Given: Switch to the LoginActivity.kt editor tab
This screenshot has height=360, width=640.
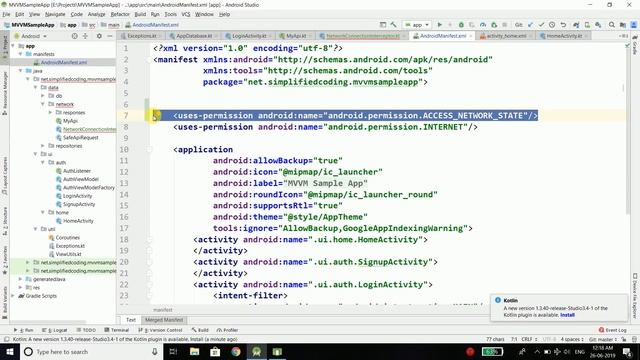Looking at the screenshot, I should click(x=249, y=36).
